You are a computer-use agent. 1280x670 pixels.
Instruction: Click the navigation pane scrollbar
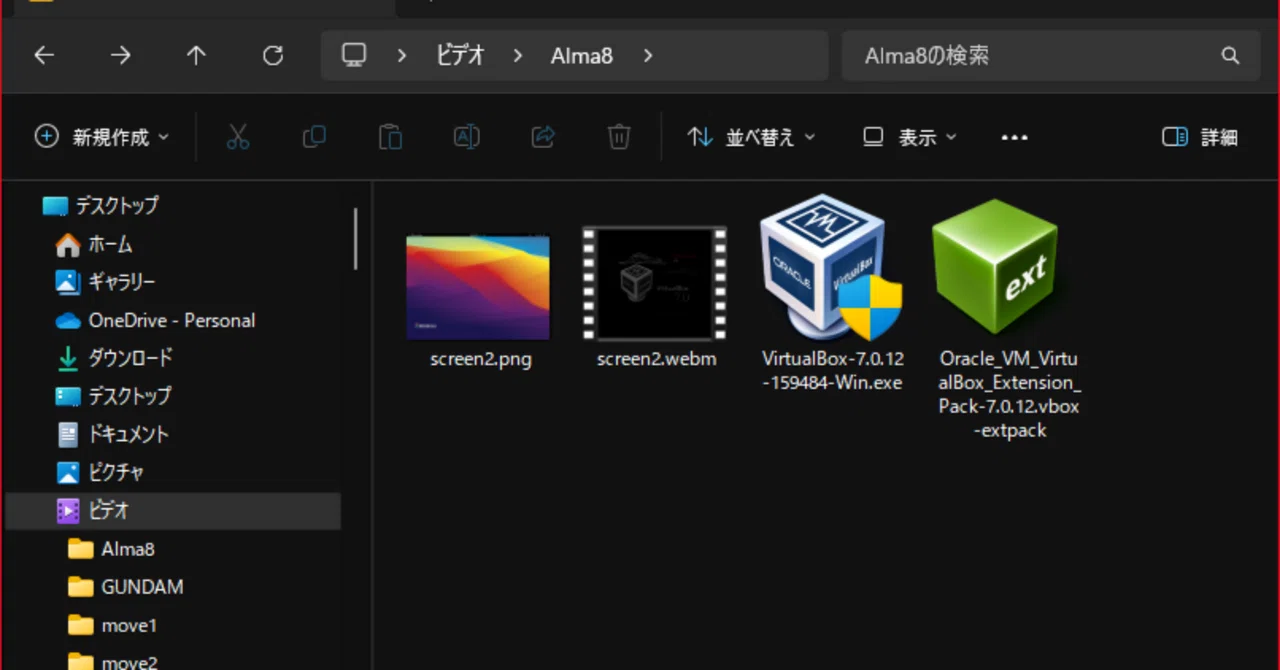(x=355, y=238)
